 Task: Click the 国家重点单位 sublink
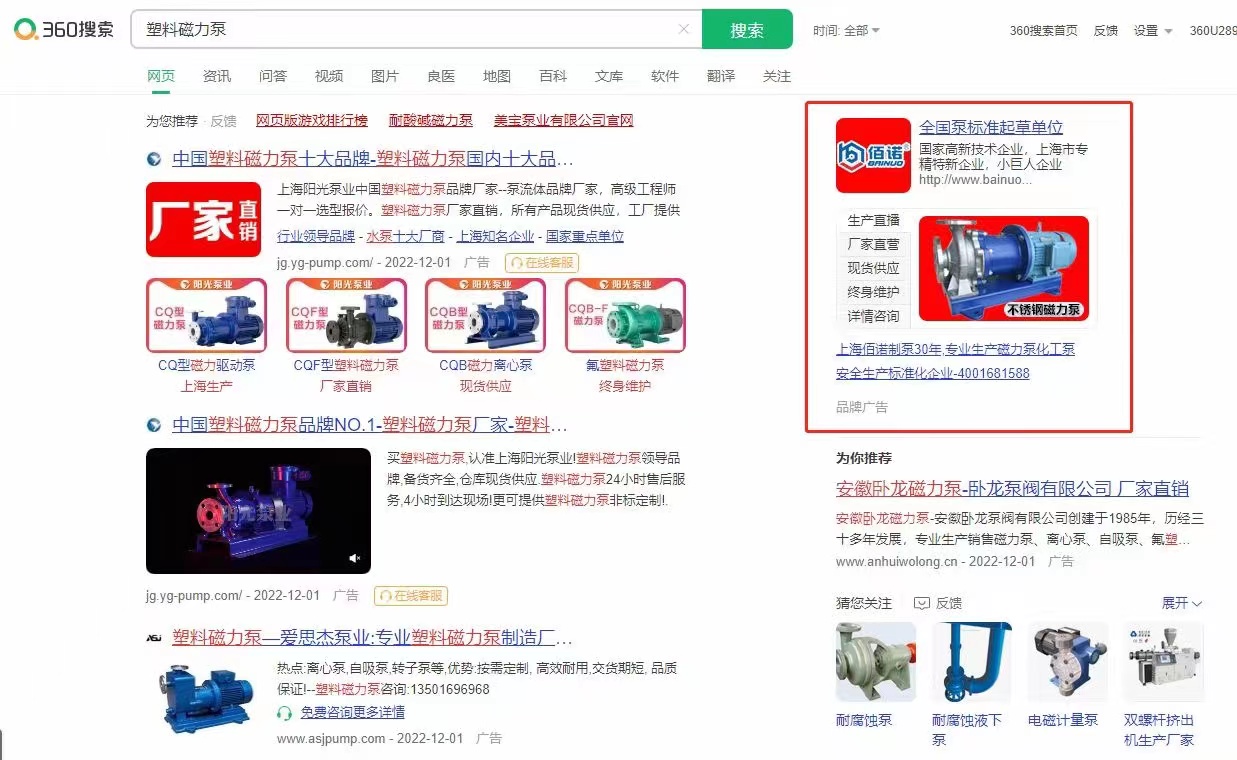click(x=585, y=237)
